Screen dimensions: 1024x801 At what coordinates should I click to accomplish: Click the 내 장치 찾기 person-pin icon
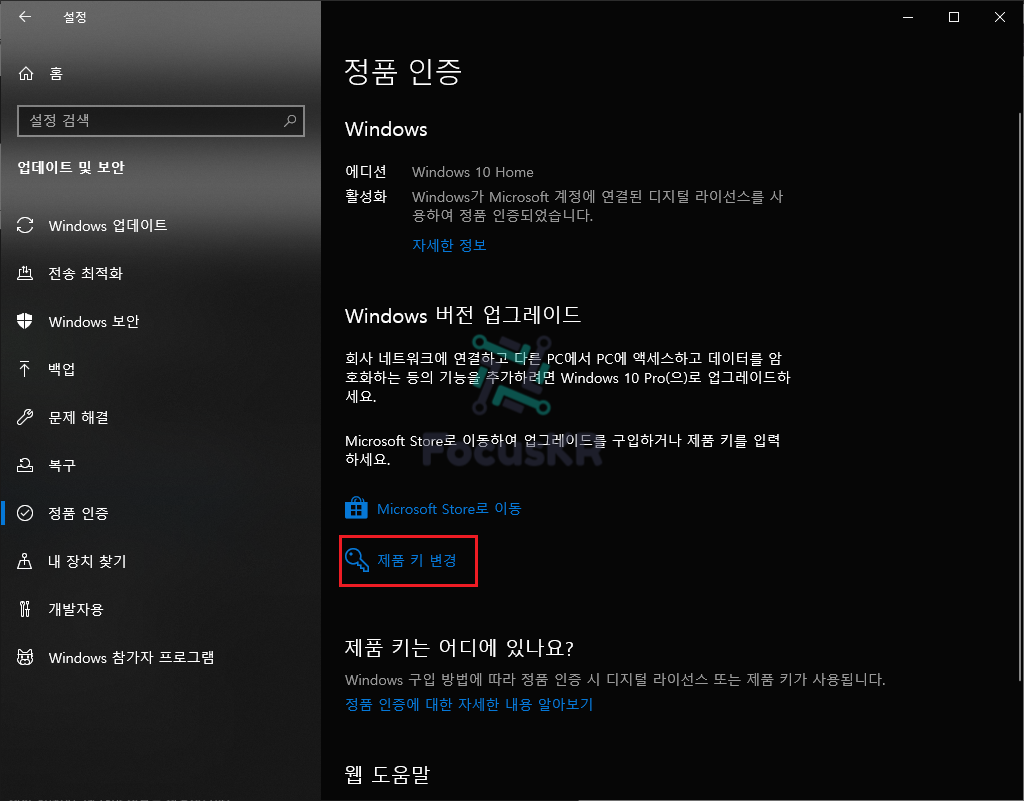click(x=25, y=561)
